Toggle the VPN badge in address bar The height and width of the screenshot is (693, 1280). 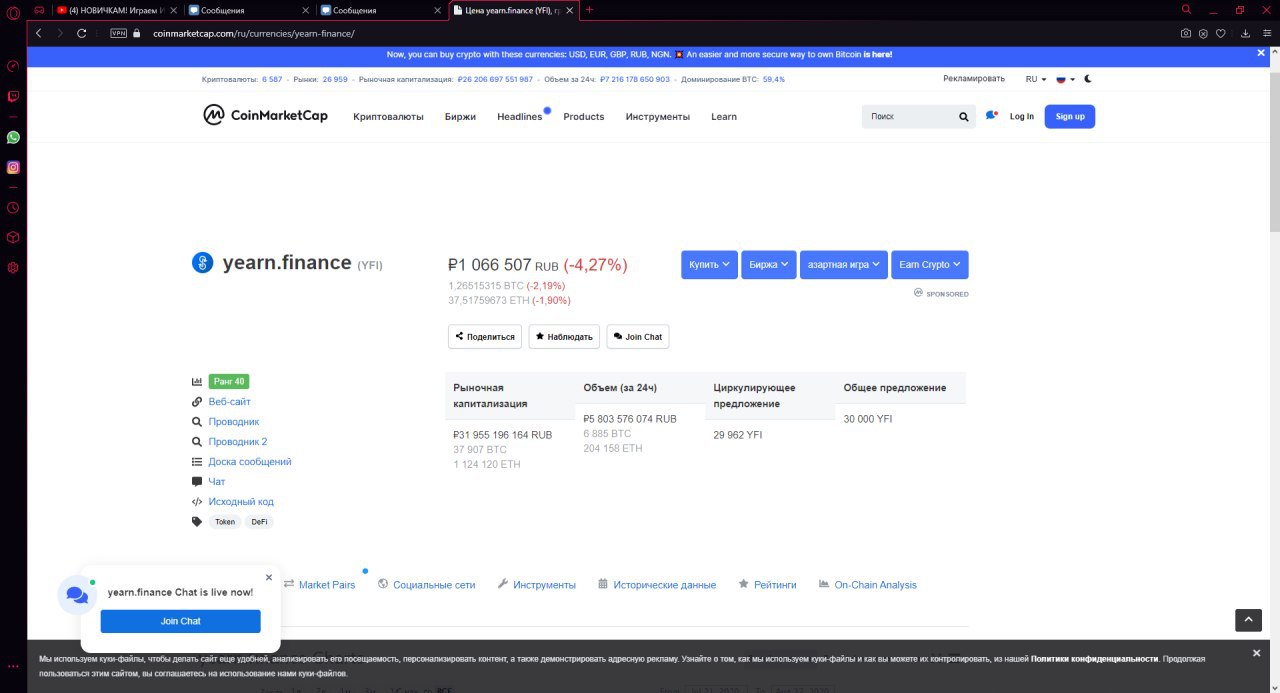pos(118,33)
